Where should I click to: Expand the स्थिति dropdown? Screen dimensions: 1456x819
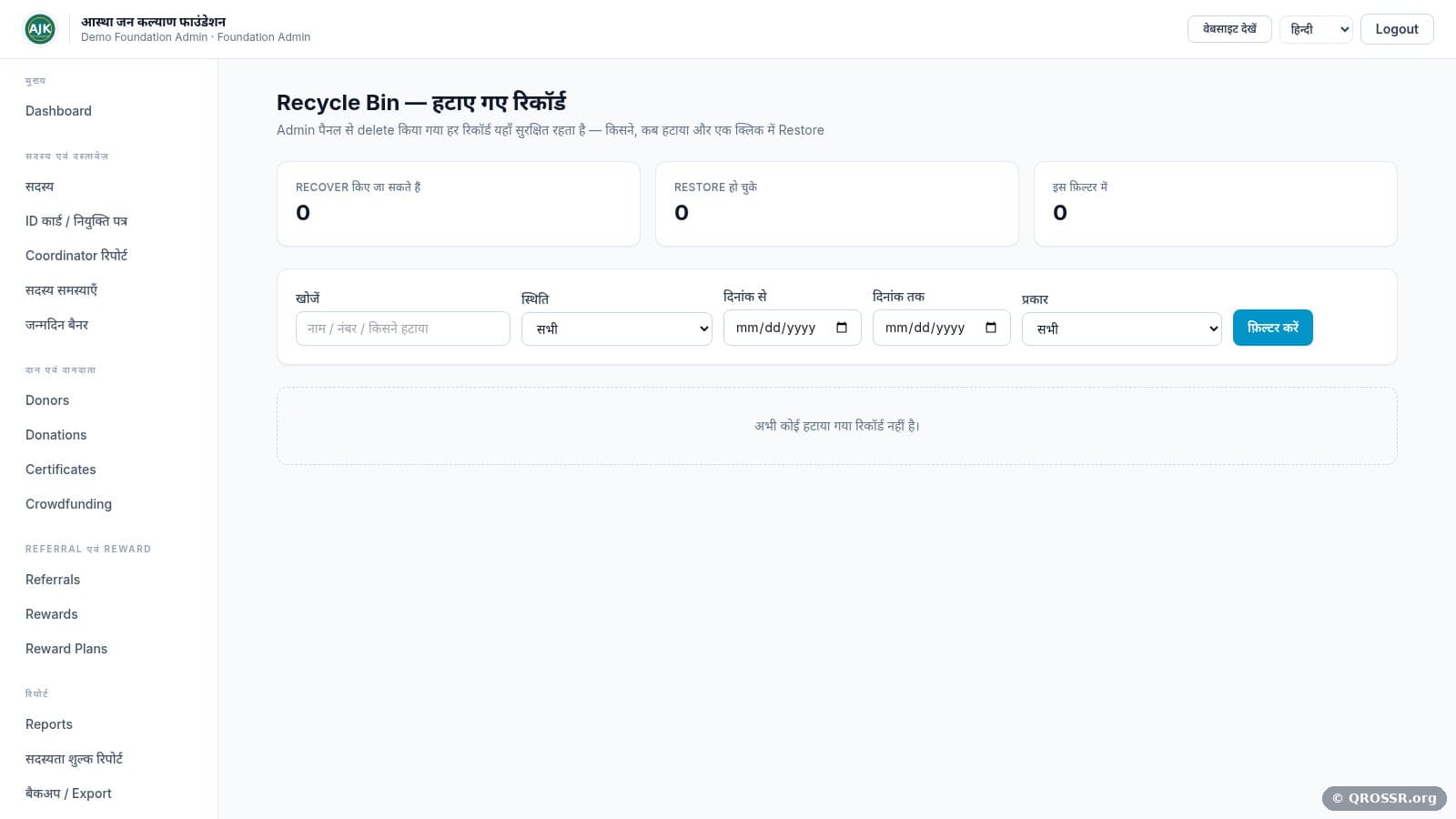pyautogui.click(x=617, y=329)
